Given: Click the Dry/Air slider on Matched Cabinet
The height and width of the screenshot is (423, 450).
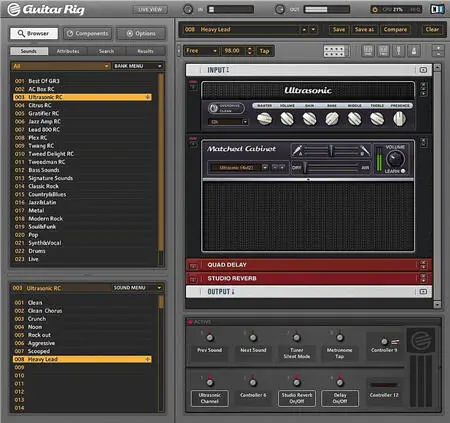Looking at the screenshot, I should click(x=331, y=167).
